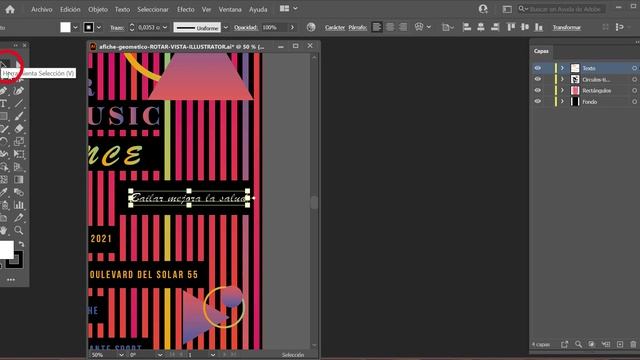The width and height of the screenshot is (640, 360).
Task: Expand the Fondo layer
Action: [562, 101]
